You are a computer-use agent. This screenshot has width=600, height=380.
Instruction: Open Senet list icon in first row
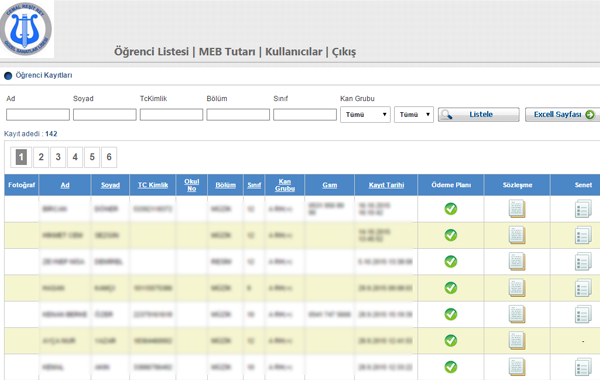point(583,209)
